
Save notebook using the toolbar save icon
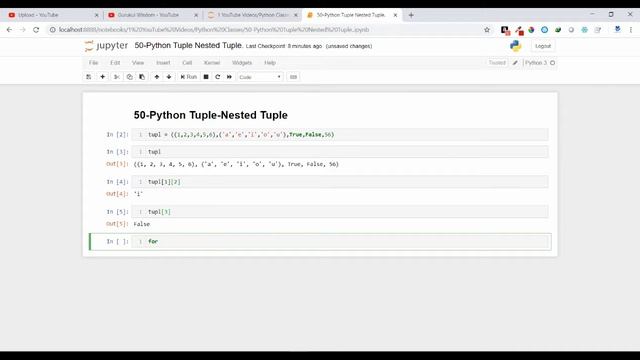[89, 77]
